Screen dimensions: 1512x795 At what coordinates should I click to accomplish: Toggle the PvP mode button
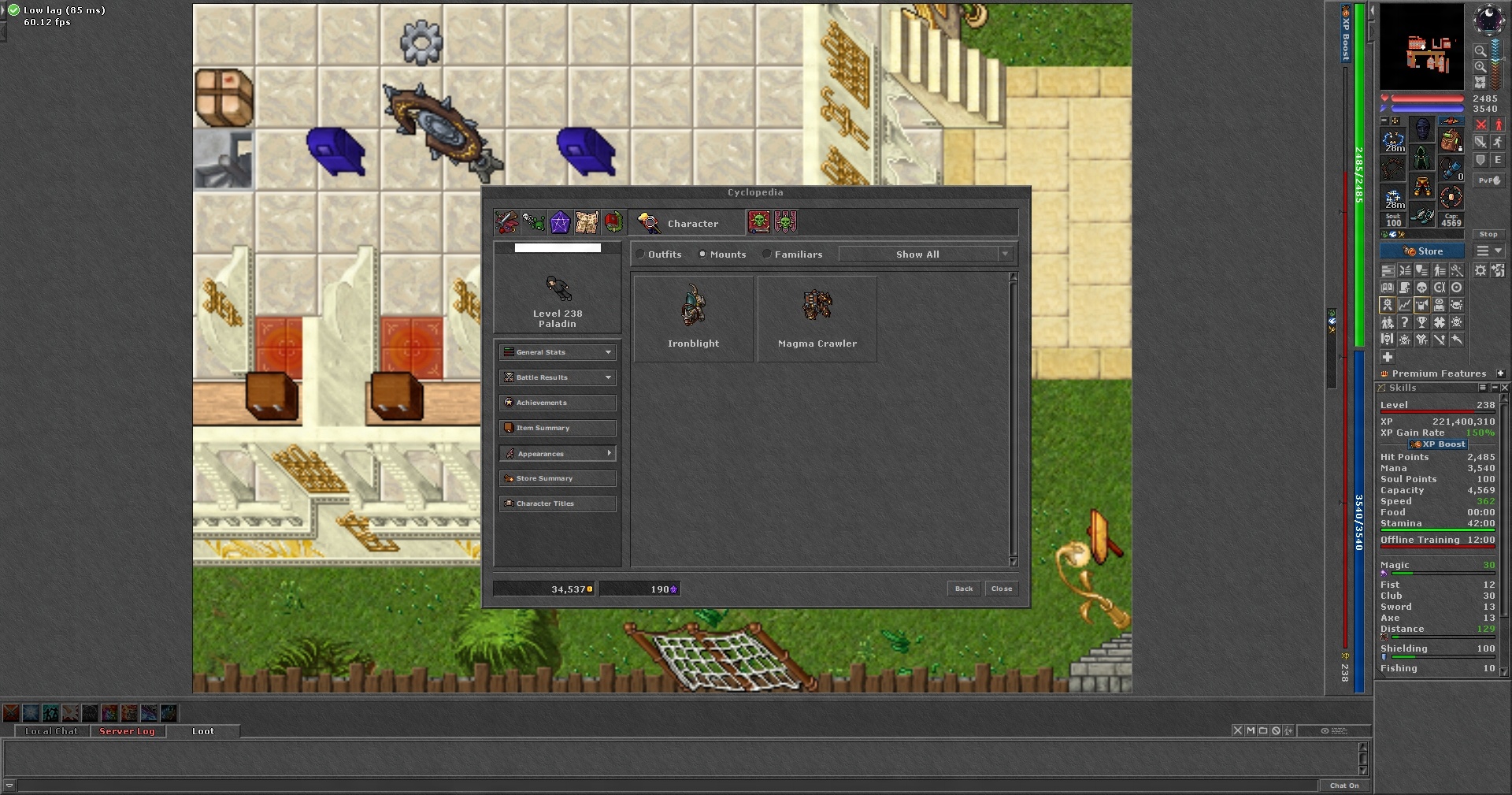(1488, 180)
